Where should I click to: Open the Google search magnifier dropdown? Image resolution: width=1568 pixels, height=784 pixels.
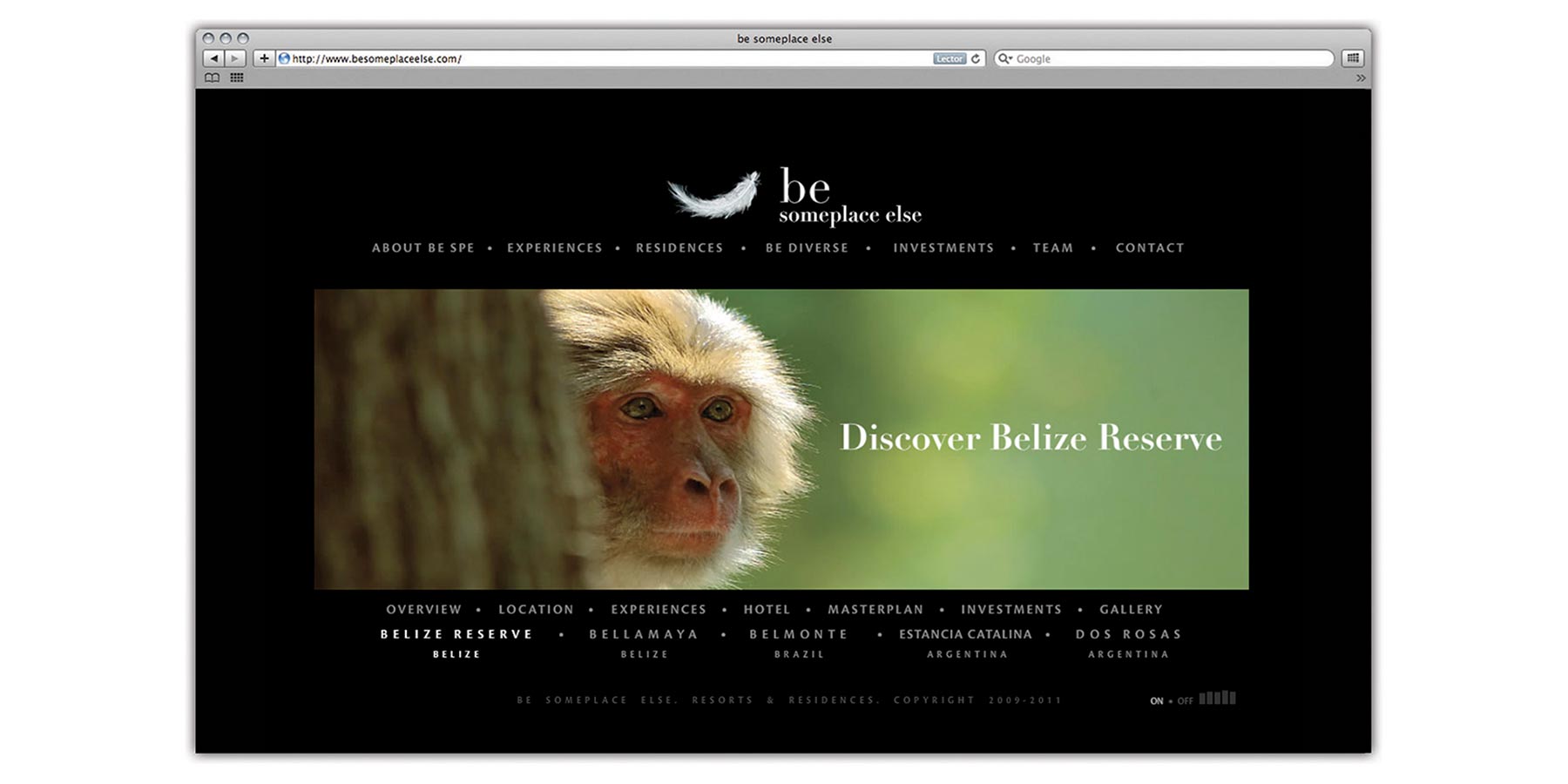(1005, 58)
